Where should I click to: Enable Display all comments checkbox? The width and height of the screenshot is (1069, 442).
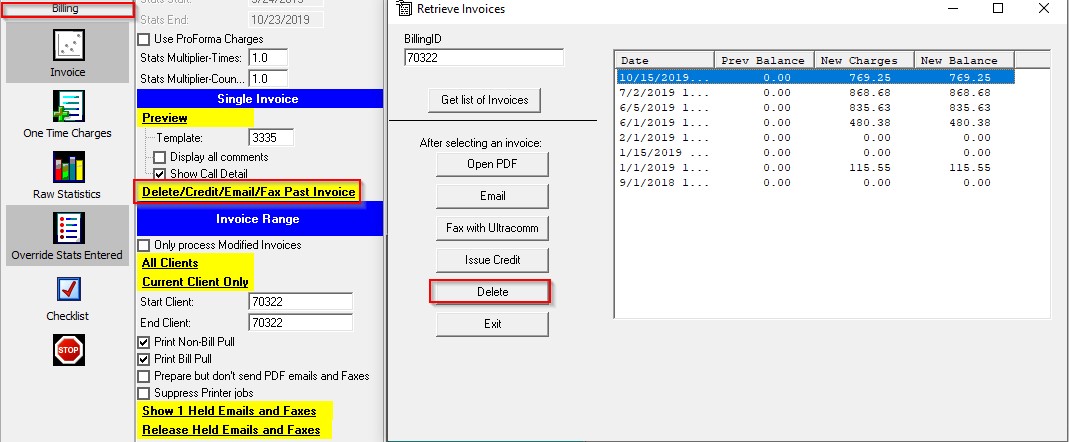click(x=160, y=157)
